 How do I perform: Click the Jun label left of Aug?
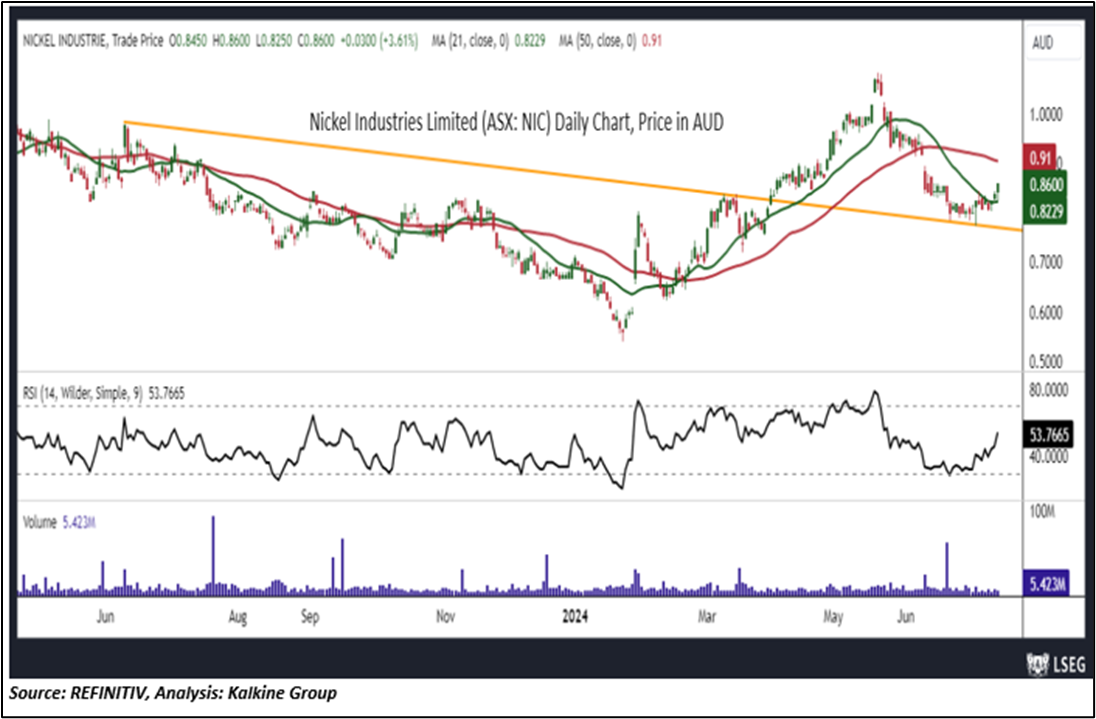tap(106, 617)
